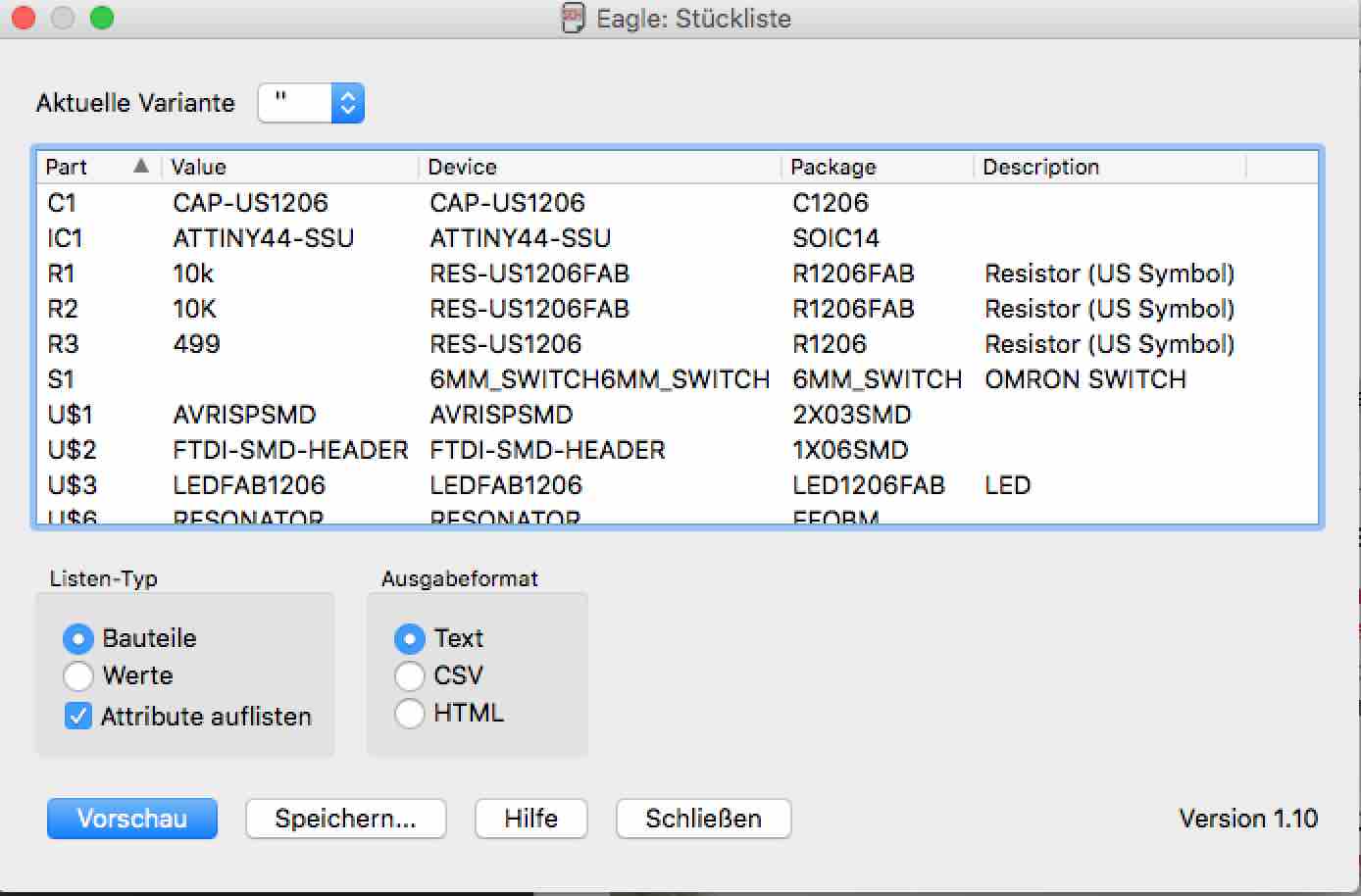Click the Vorschau button
Screen dimensions: 1361x896
132,819
